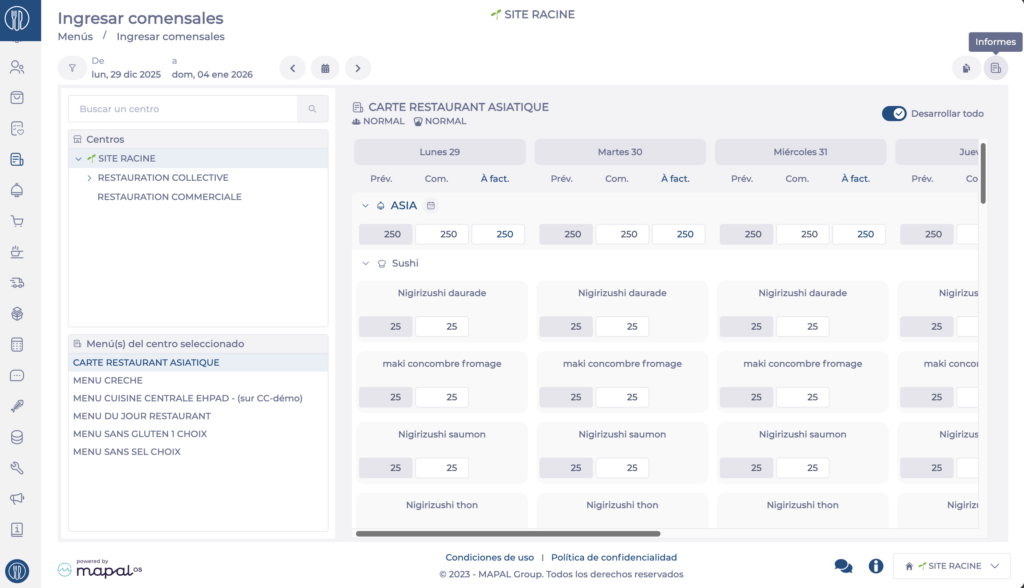Click the Lunes 29 day header
The image size is (1024, 588).
tap(440, 152)
